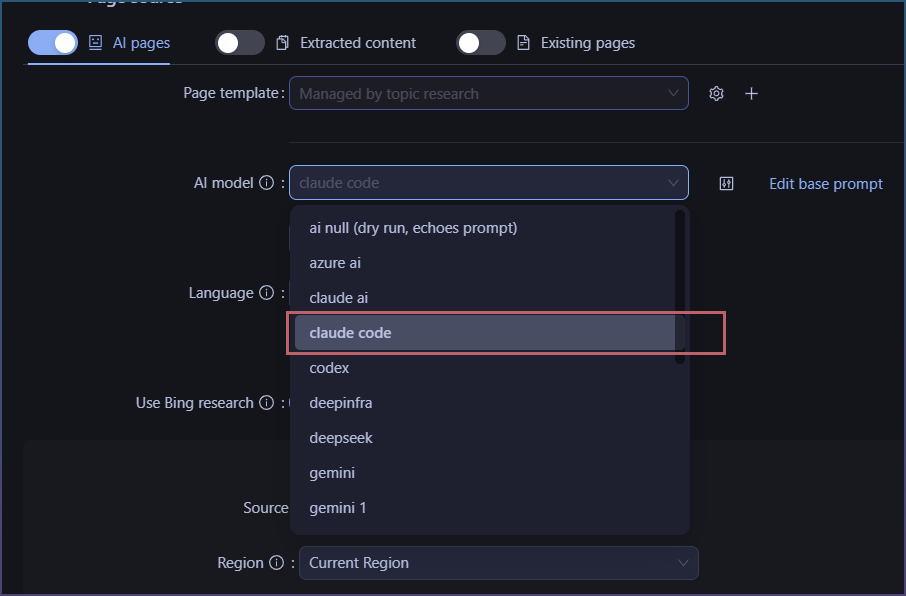Choose deepseek in the model list
The image size is (906, 596).
pyautogui.click(x=482, y=438)
